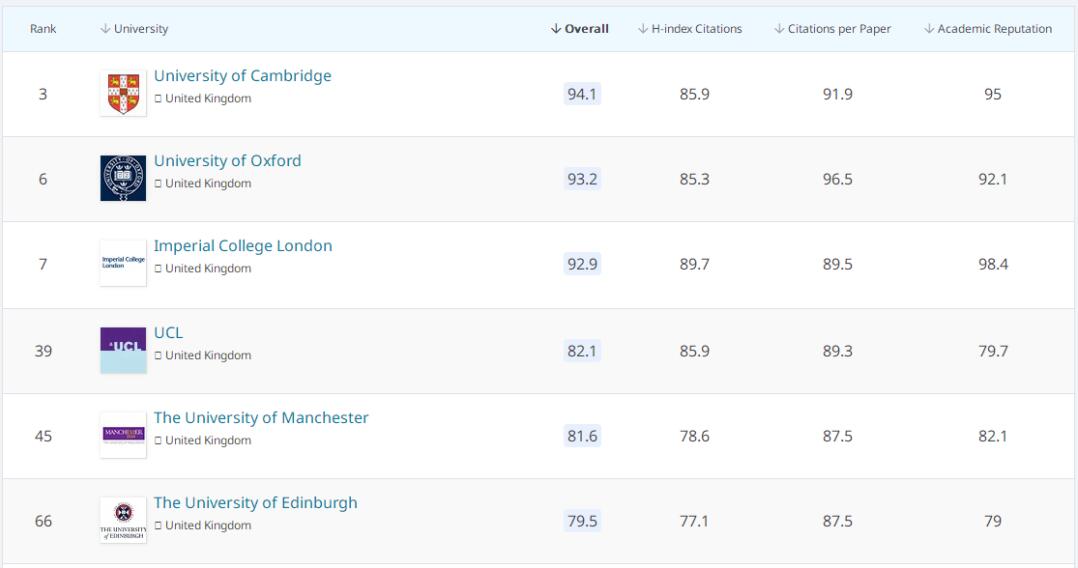Click the University of Manchester logo
This screenshot has height=568, width=1078.
[123, 435]
